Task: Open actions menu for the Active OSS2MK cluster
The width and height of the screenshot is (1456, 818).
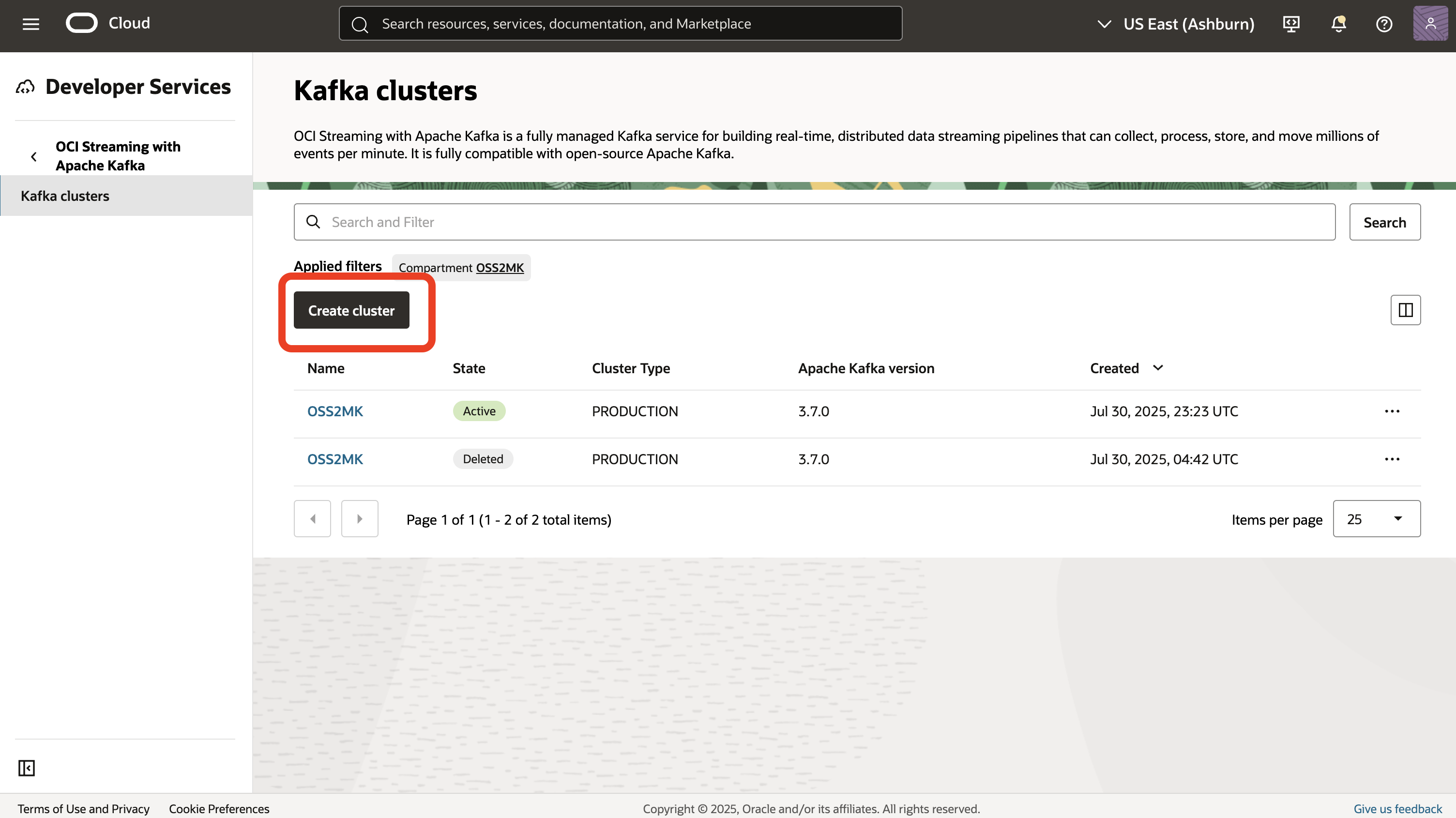Action: coord(1392,411)
